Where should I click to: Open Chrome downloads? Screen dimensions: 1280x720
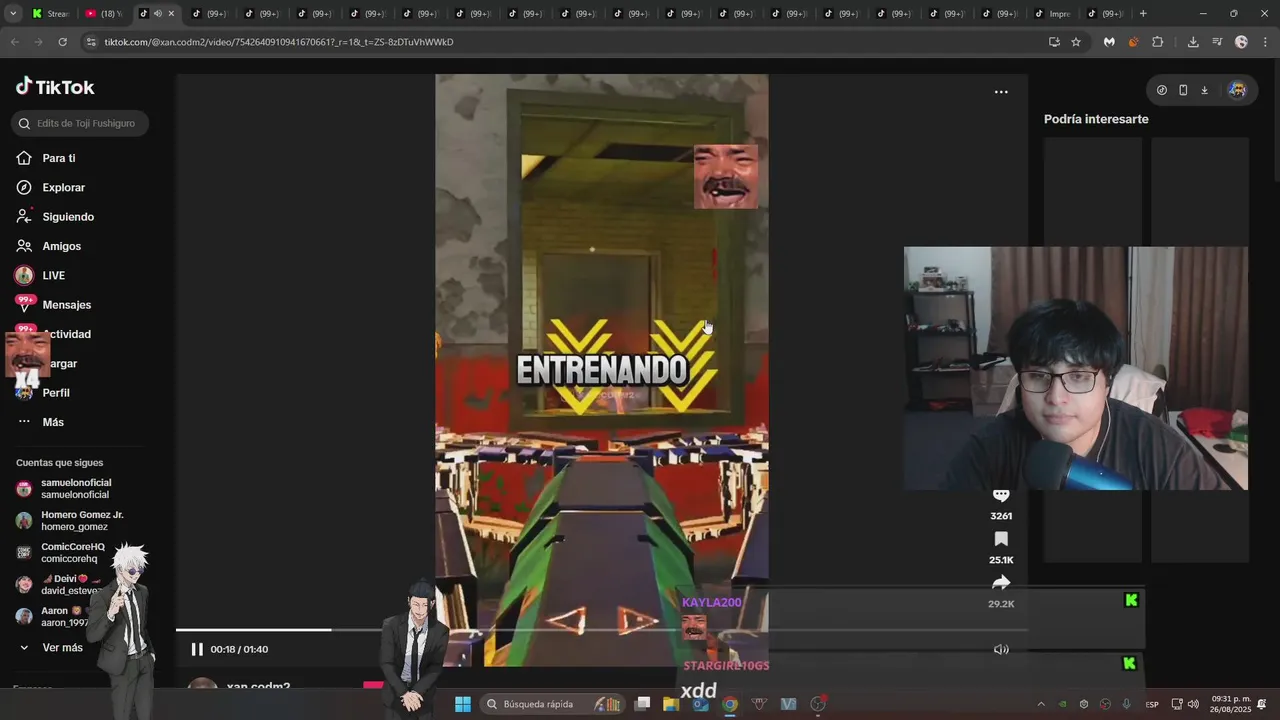point(1193,42)
